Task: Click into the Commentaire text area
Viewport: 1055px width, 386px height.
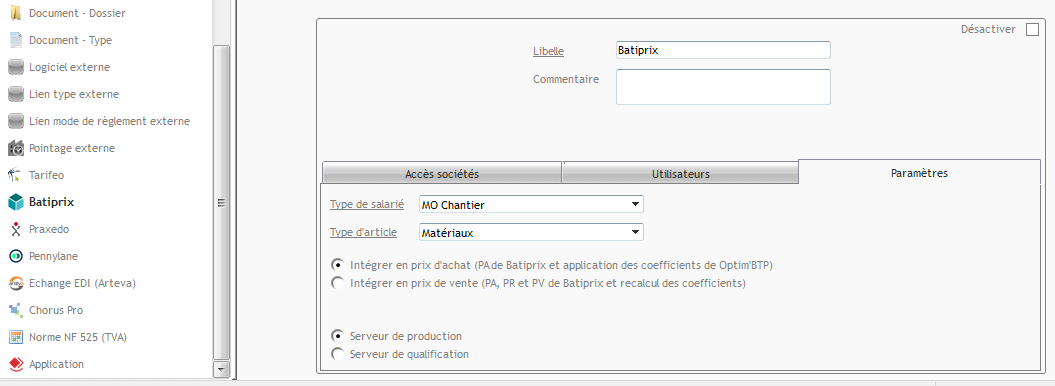Action: [723, 87]
